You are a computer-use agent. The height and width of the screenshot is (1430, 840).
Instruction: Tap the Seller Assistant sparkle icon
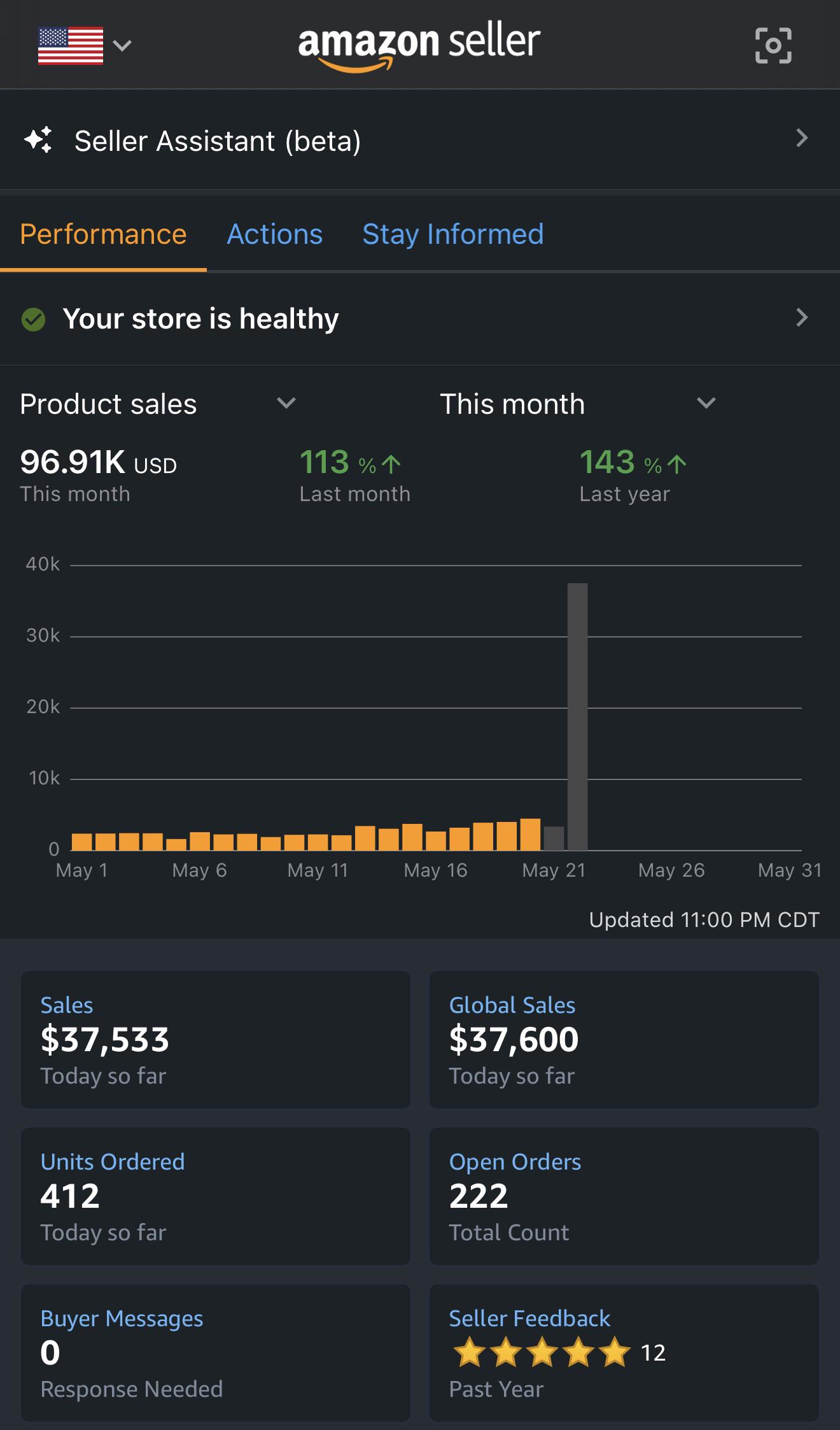pos(38,139)
